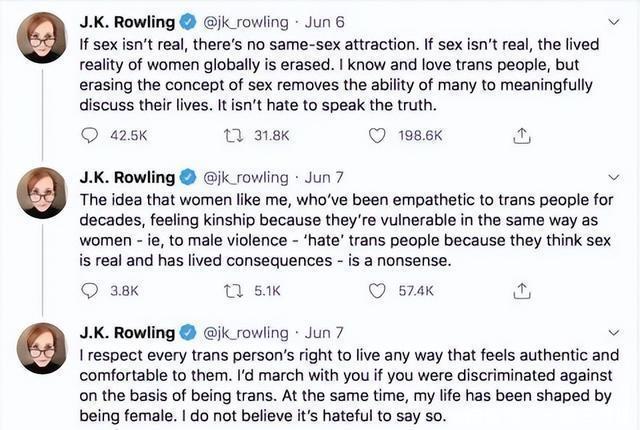Like the tweet with 198.6K likes
Screen dimensions: 640x430
coord(377,135)
